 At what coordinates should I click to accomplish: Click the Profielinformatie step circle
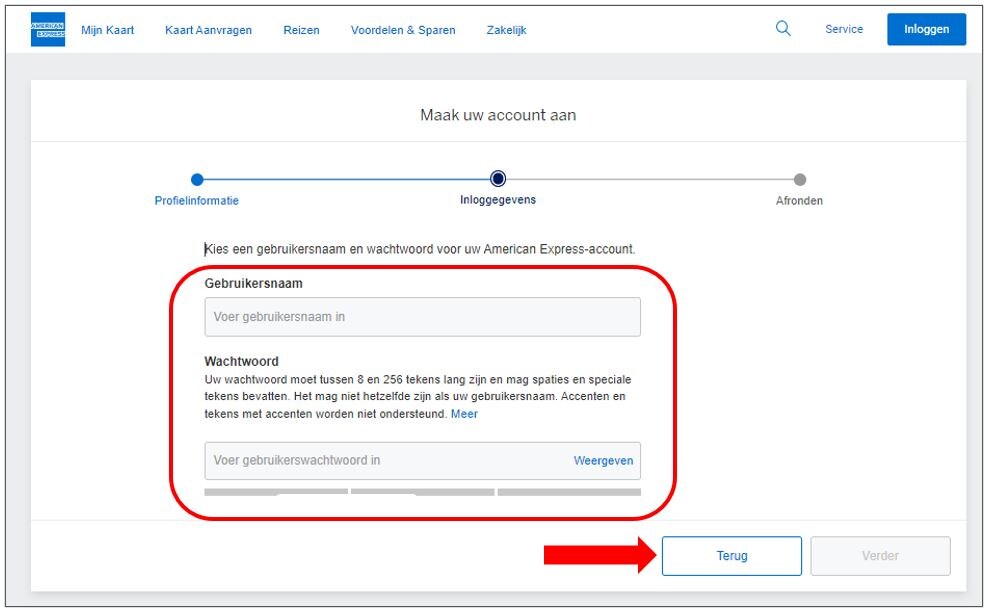point(197,180)
